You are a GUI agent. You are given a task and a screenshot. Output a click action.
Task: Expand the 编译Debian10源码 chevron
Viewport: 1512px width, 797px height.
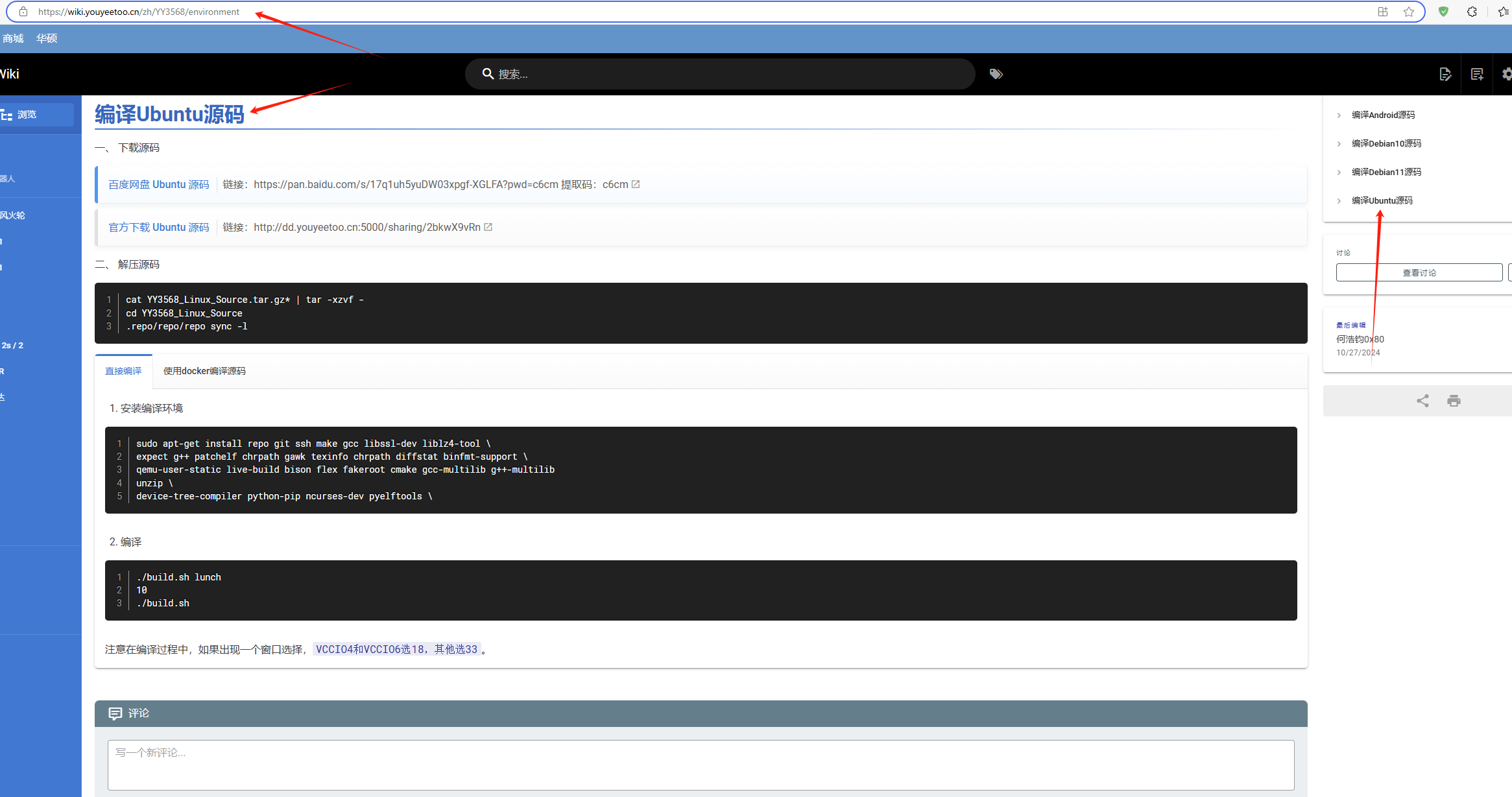tap(1339, 144)
